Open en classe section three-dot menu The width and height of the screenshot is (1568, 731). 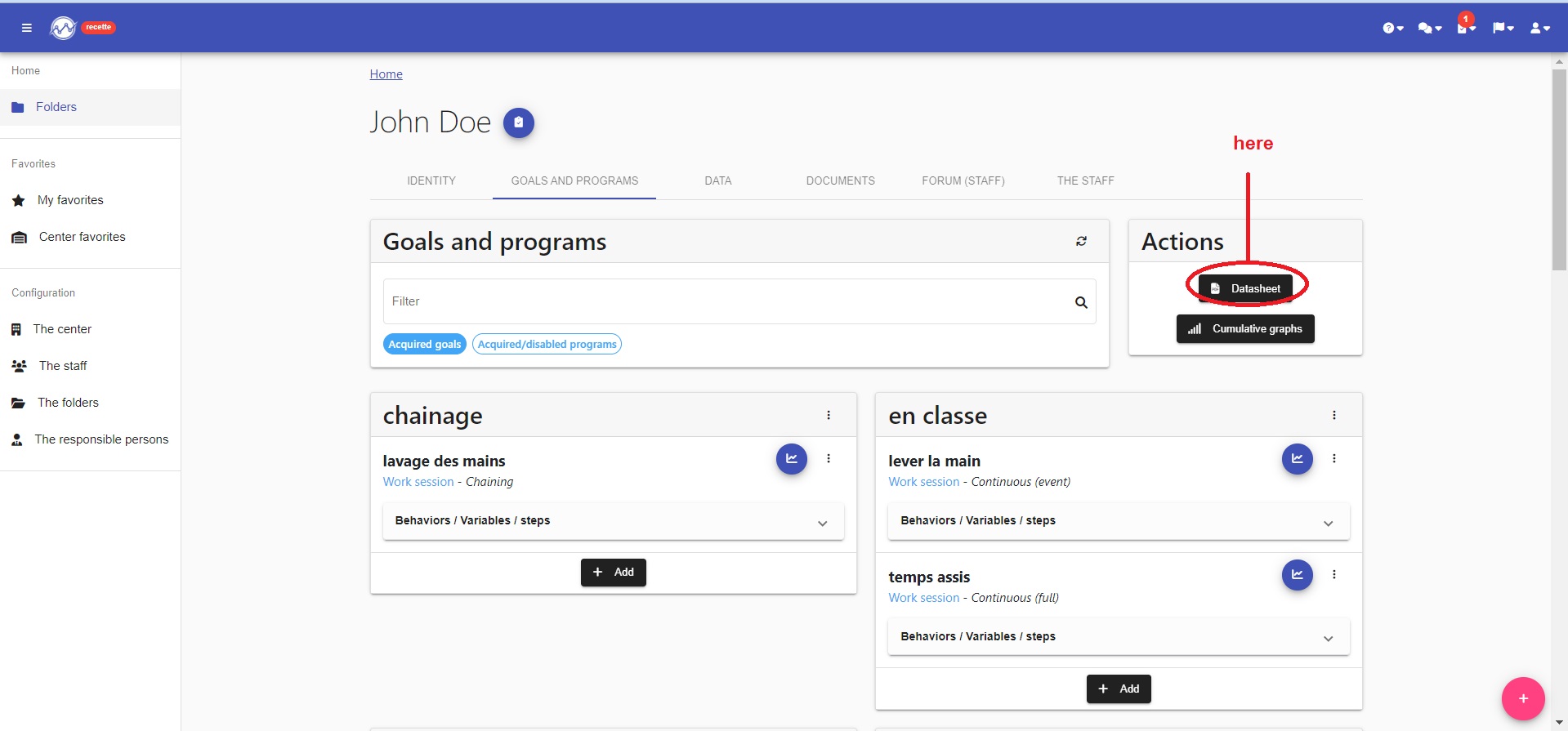tap(1334, 415)
